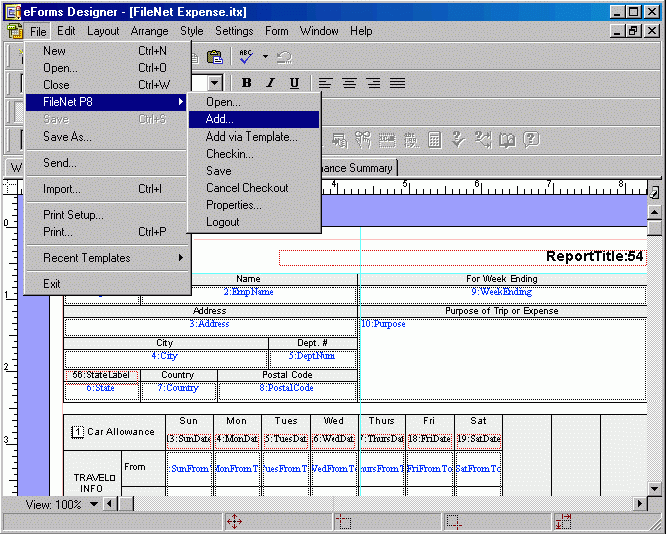The height and width of the screenshot is (534, 667).
Task: Select right text alignment
Action: [x=373, y=83]
